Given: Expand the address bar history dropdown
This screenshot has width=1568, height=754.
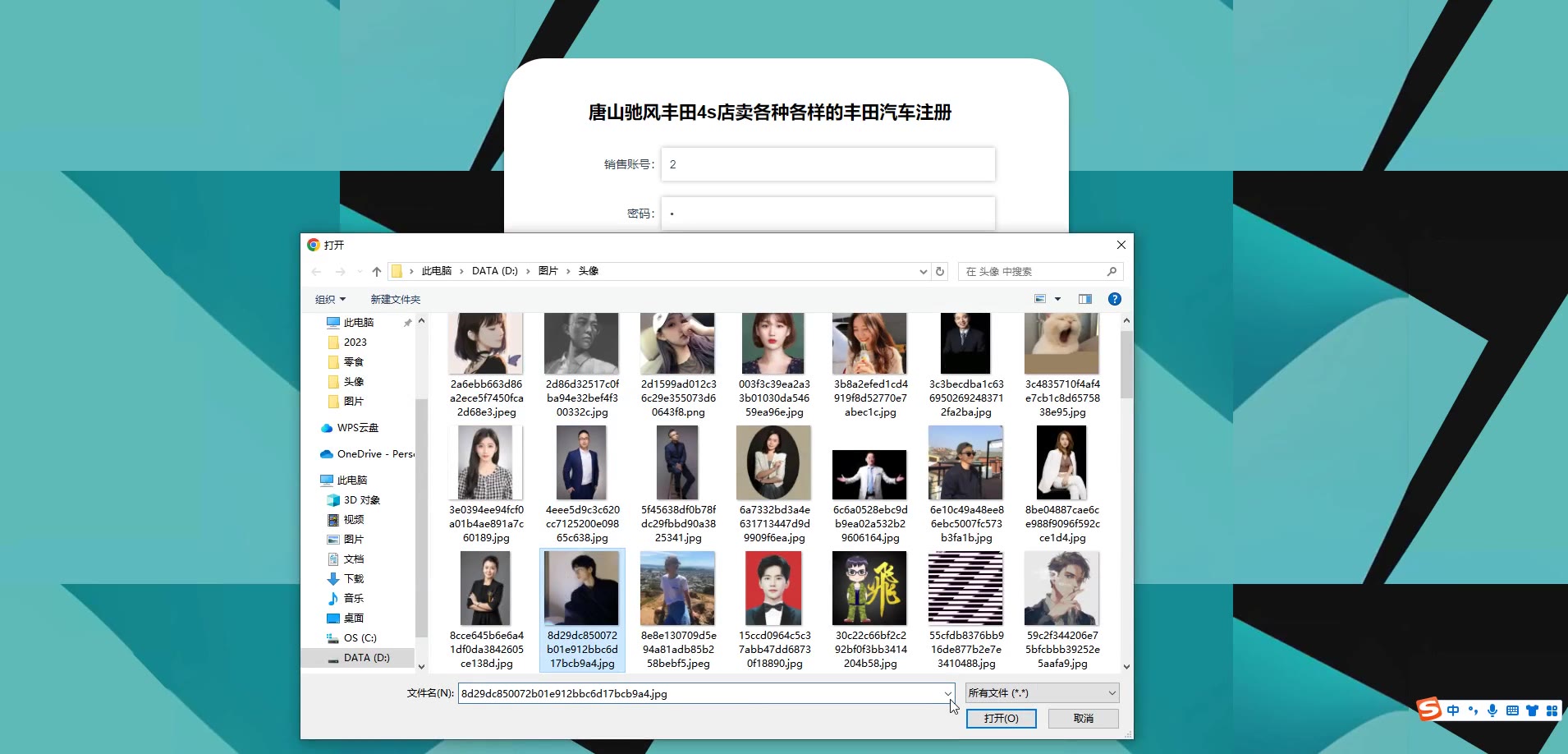Looking at the screenshot, I should [924, 272].
